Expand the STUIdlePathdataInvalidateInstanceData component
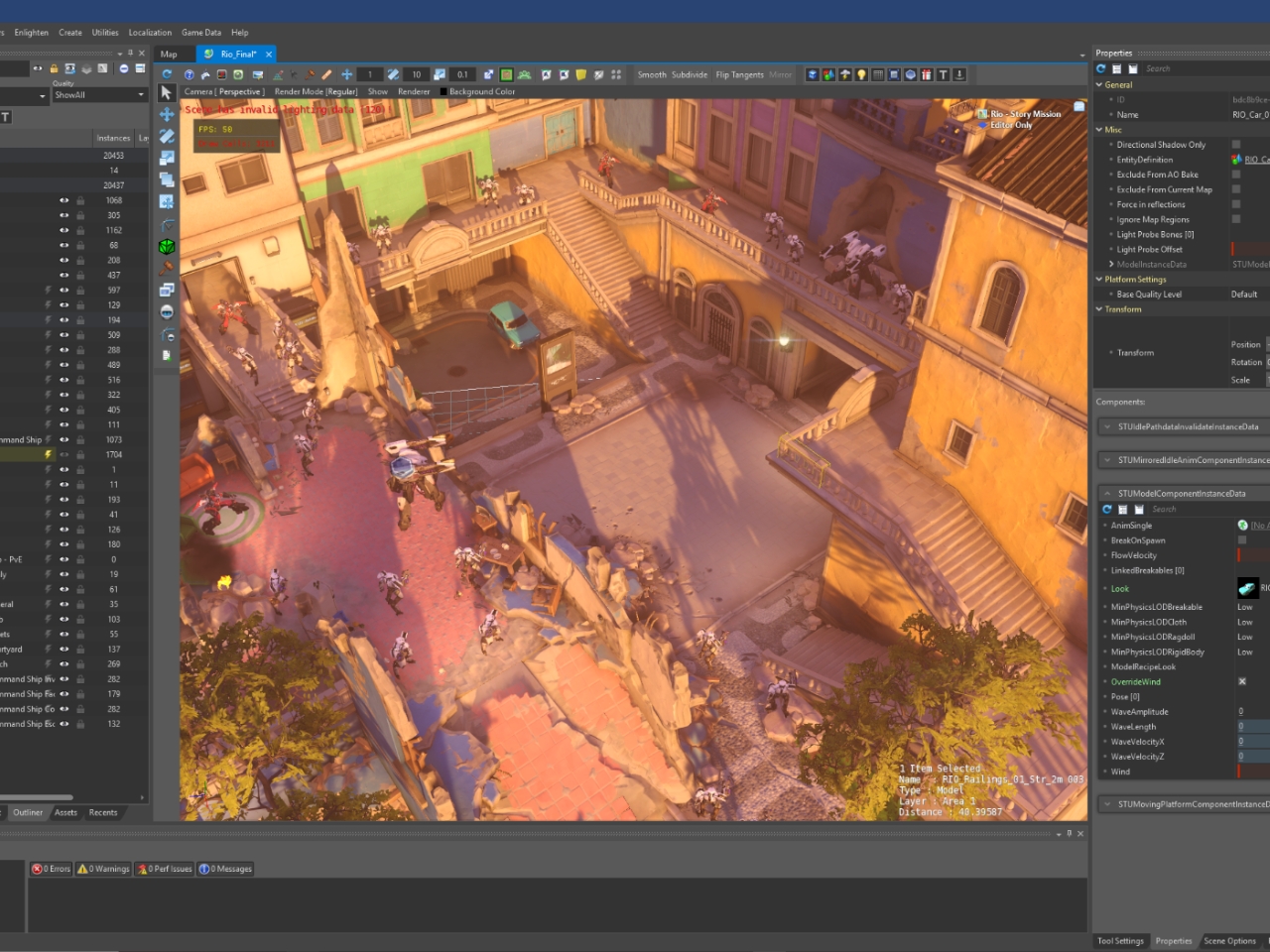 coord(1107,426)
